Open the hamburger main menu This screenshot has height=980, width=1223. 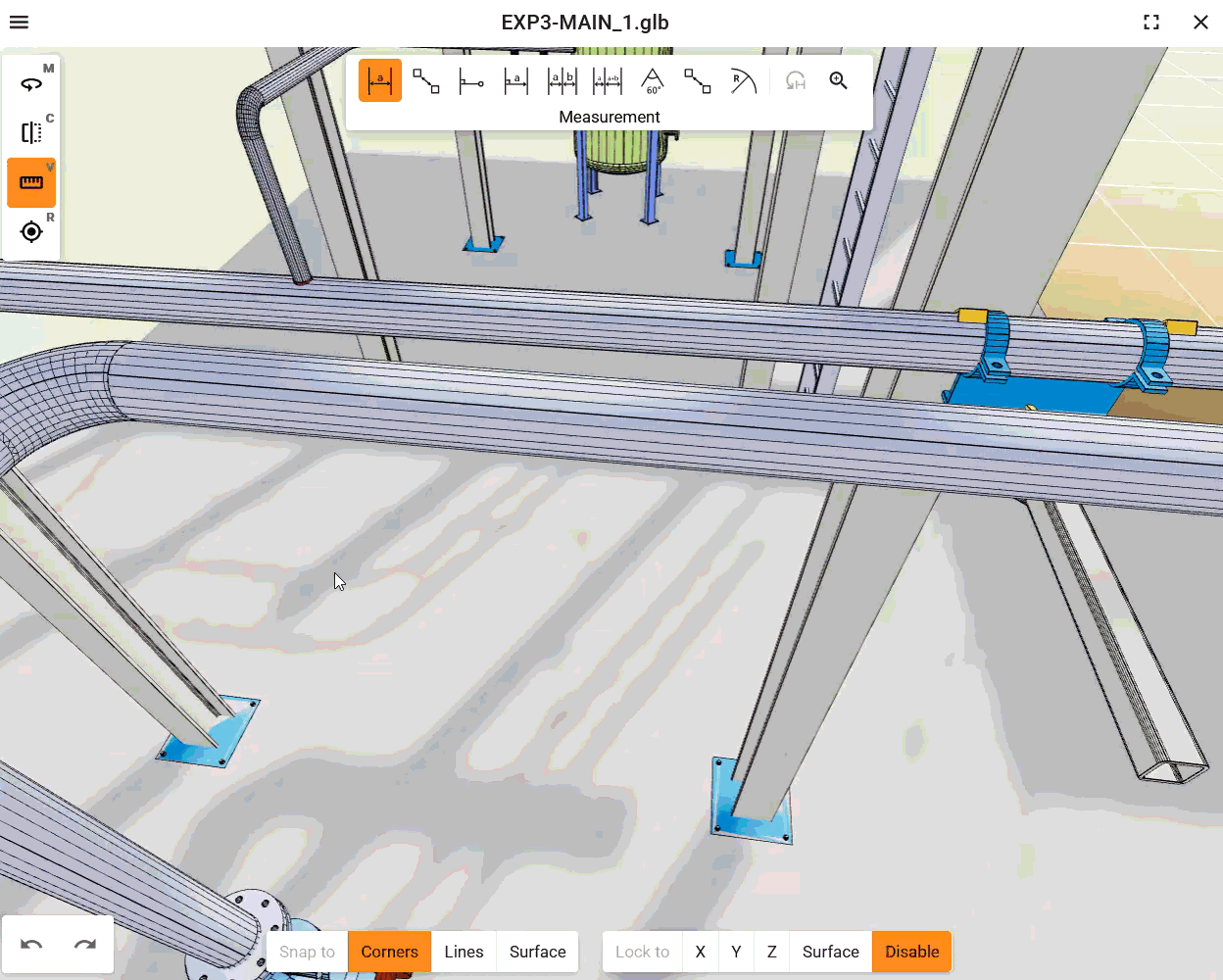(20, 22)
